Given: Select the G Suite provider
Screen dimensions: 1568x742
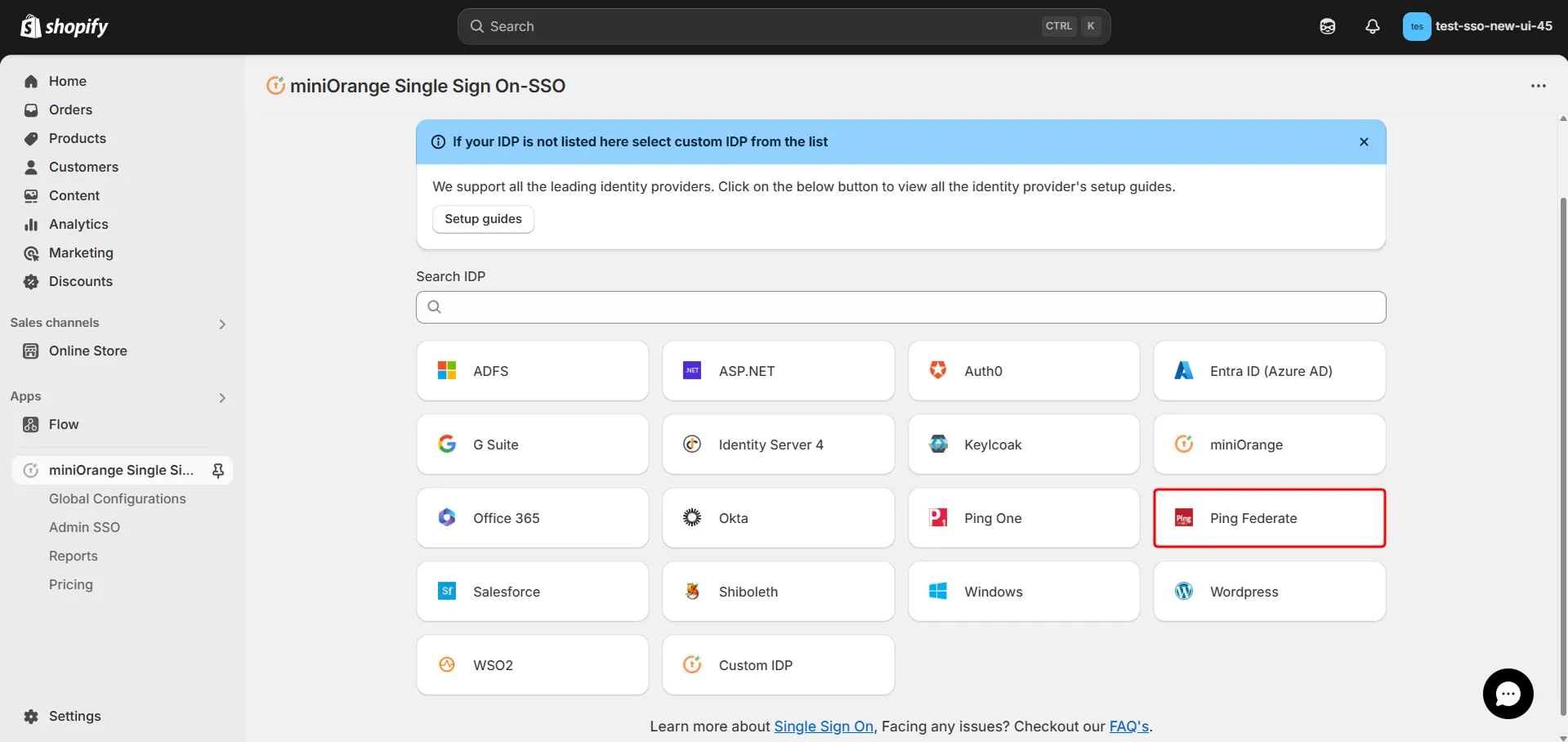Looking at the screenshot, I should click(533, 445).
